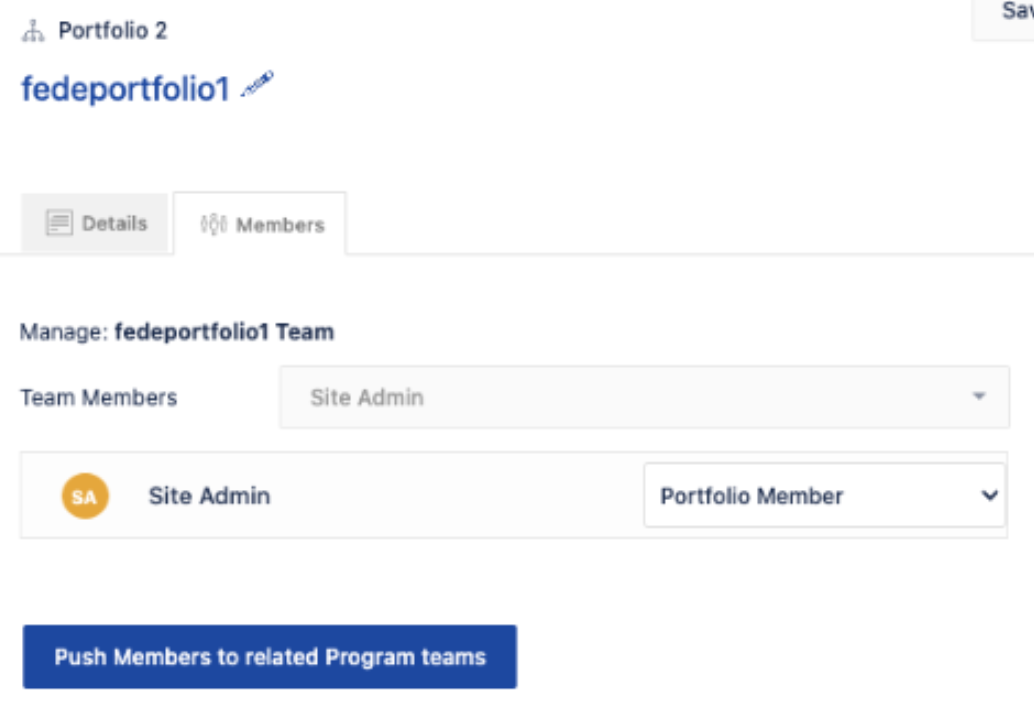Viewport: 1034px width, 722px height.
Task: Click the Site Admin placeholder text in field
Action: click(367, 397)
